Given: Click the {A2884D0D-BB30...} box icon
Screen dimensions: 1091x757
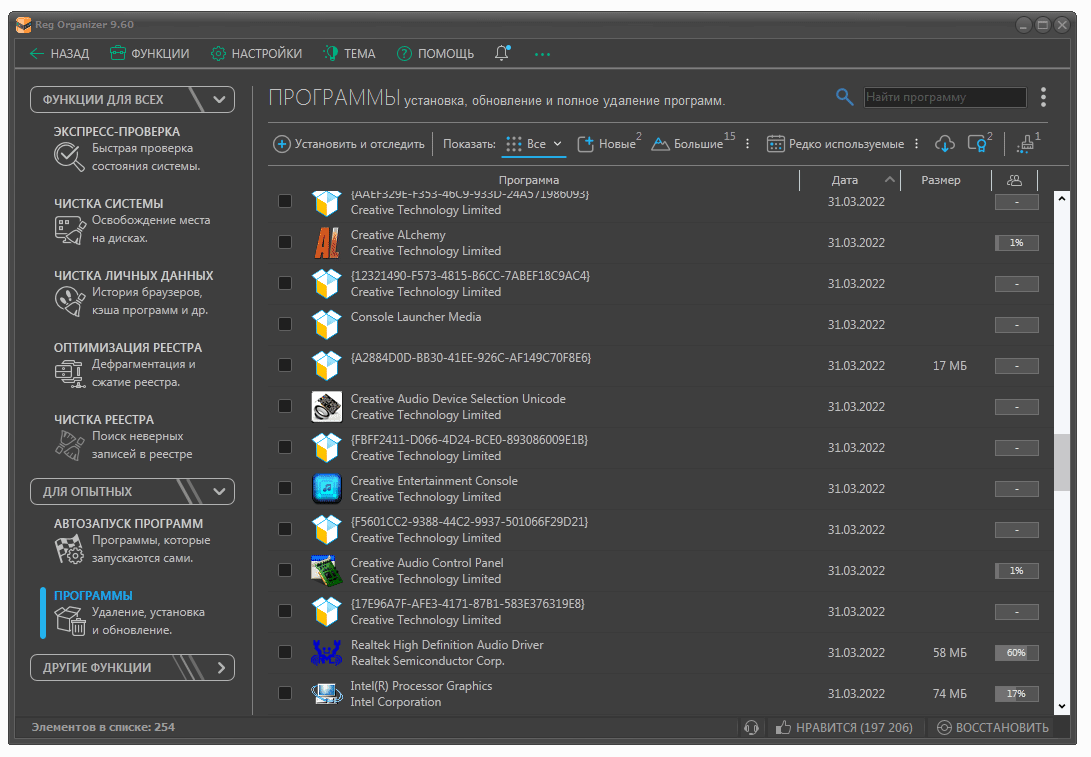Looking at the screenshot, I should coord(326,365).
